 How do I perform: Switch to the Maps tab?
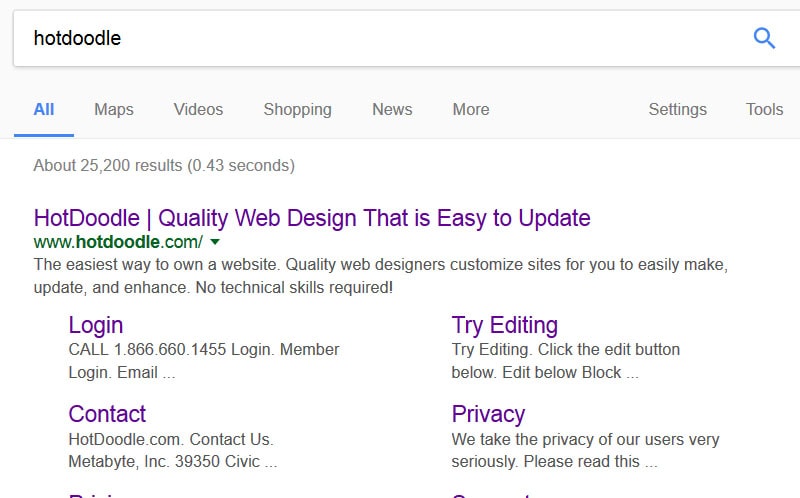point(114,109)
